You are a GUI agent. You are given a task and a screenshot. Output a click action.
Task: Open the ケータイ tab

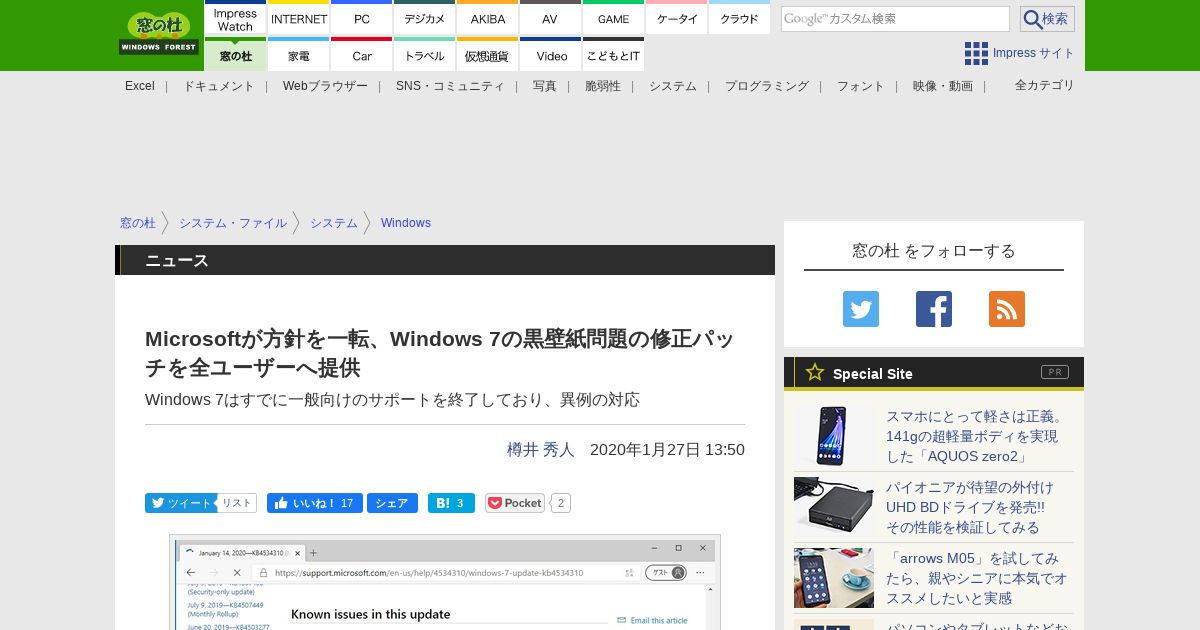pos(677,19)
